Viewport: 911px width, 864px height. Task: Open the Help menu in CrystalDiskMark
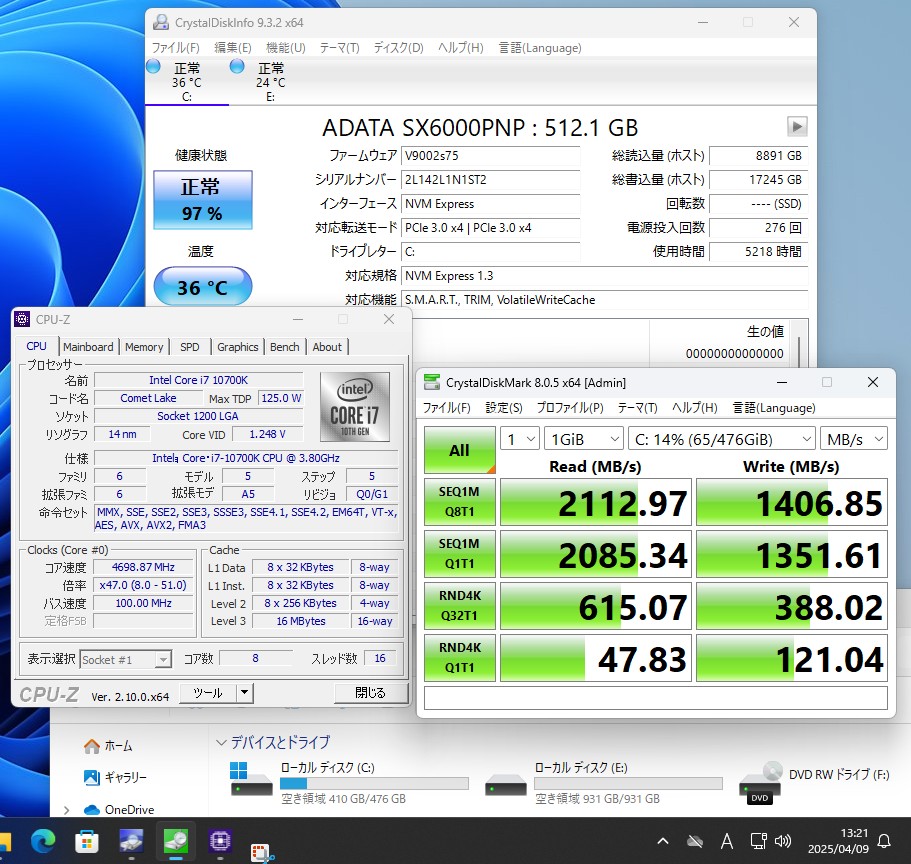coord(694,407)
